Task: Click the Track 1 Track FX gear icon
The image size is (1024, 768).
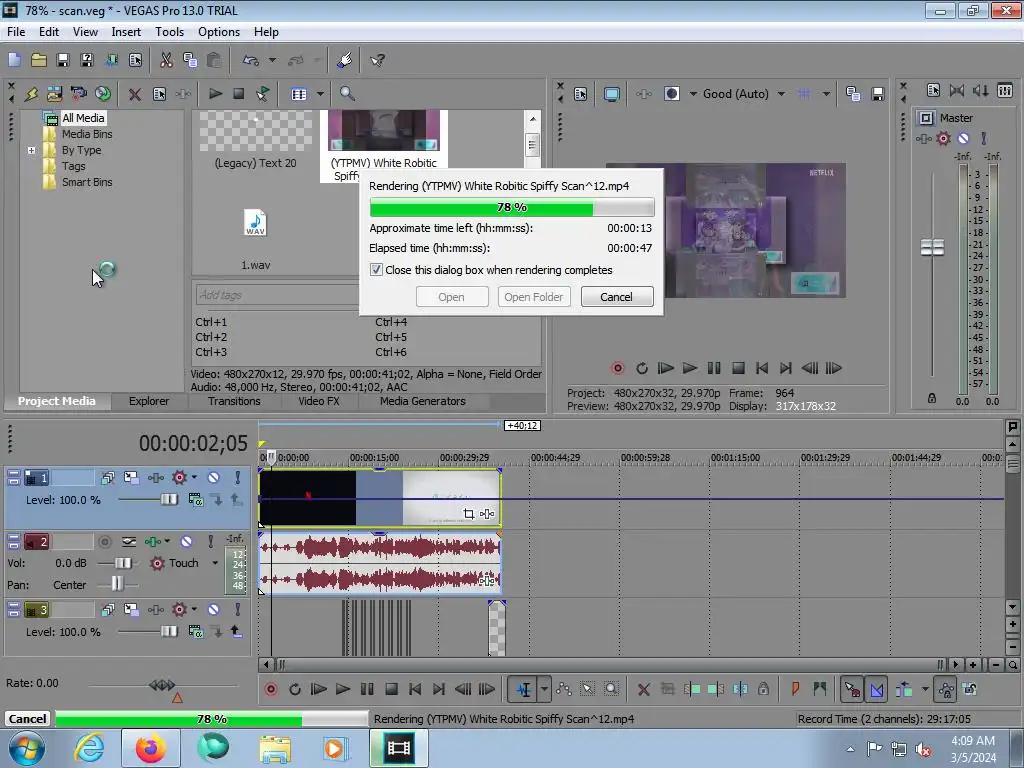Action: tap(179, 478)
